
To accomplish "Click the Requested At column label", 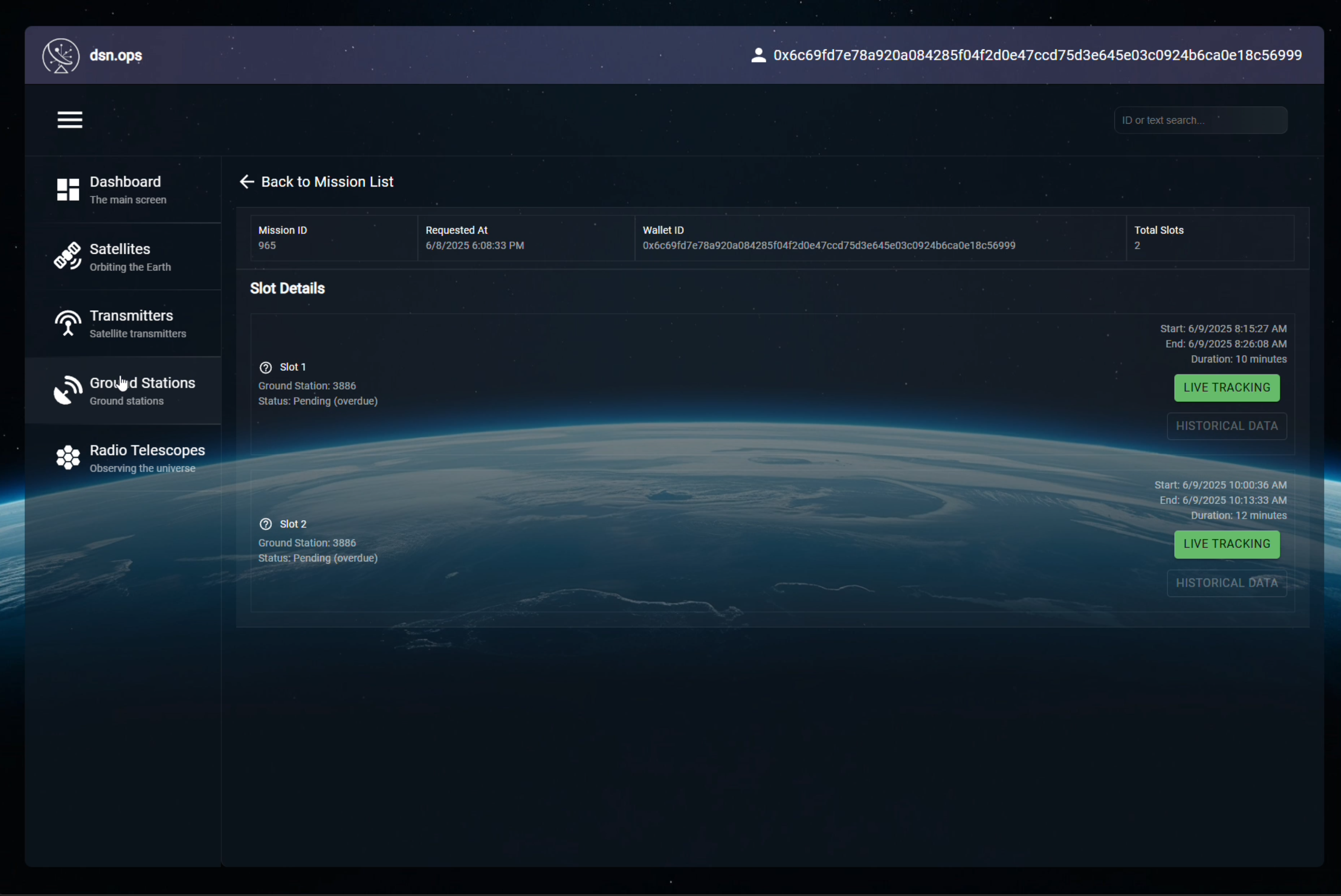I will [x=456, y=230].
